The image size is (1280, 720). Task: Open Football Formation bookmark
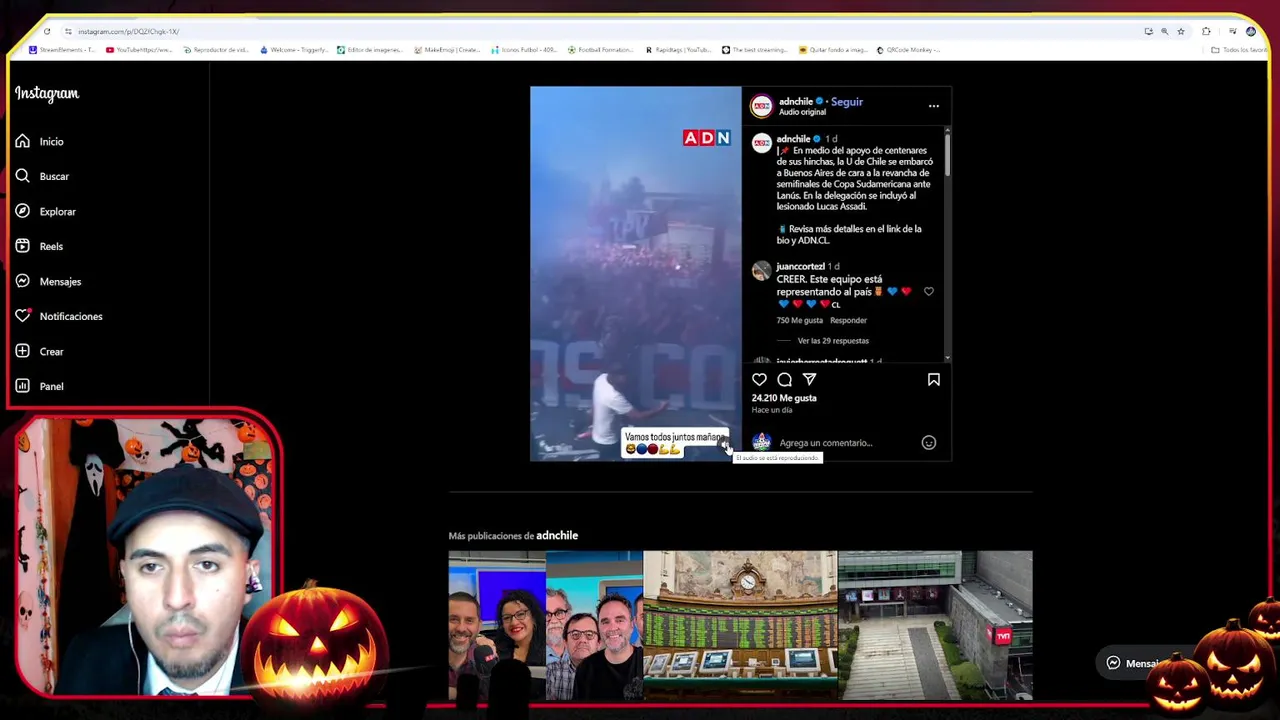[601, 50]
